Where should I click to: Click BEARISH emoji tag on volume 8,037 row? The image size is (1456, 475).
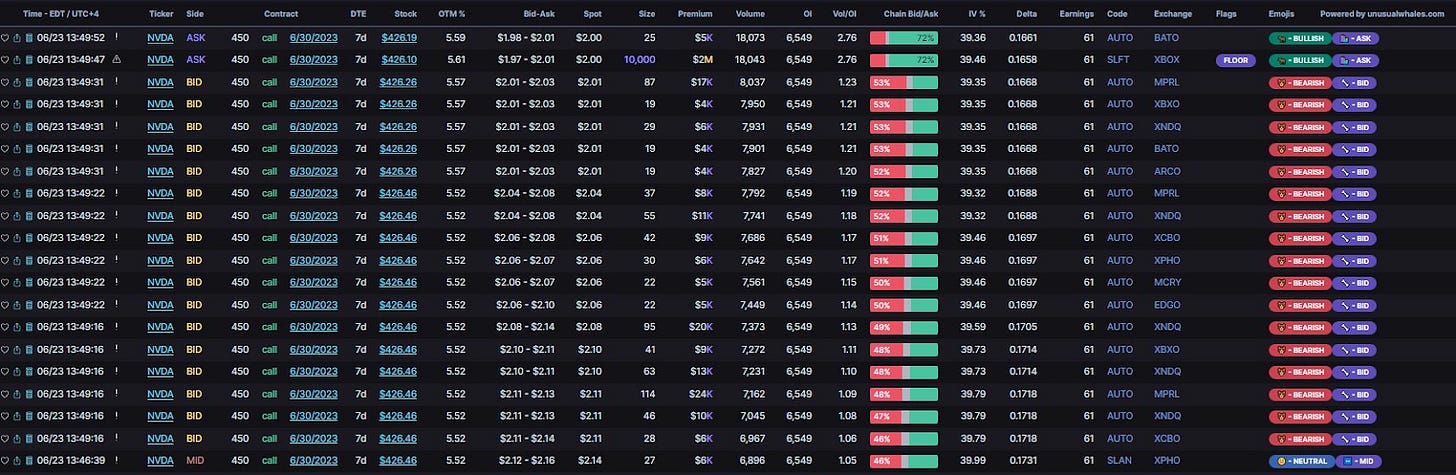click(1299, 82)
